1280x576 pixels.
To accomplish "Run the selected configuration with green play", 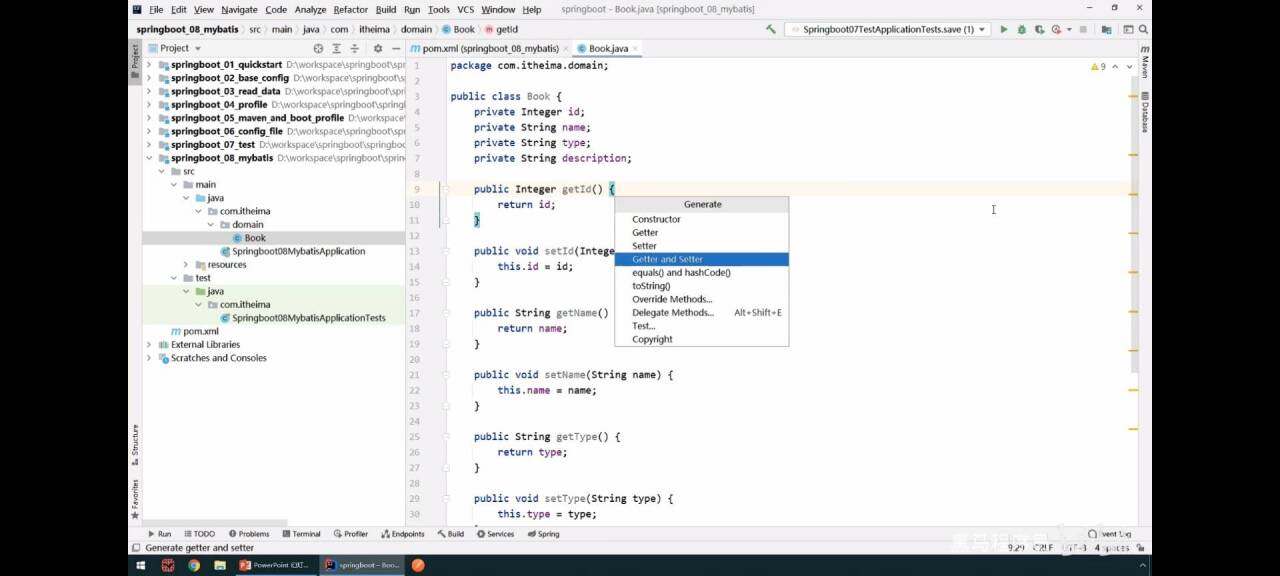I will coord(1004,29).
